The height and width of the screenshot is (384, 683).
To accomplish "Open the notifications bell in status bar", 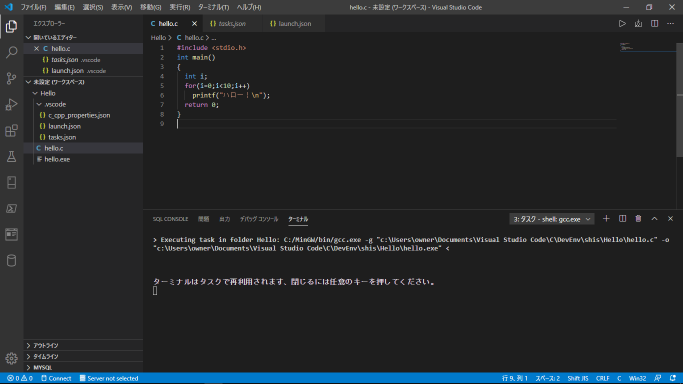I will (x=673, y=378).
